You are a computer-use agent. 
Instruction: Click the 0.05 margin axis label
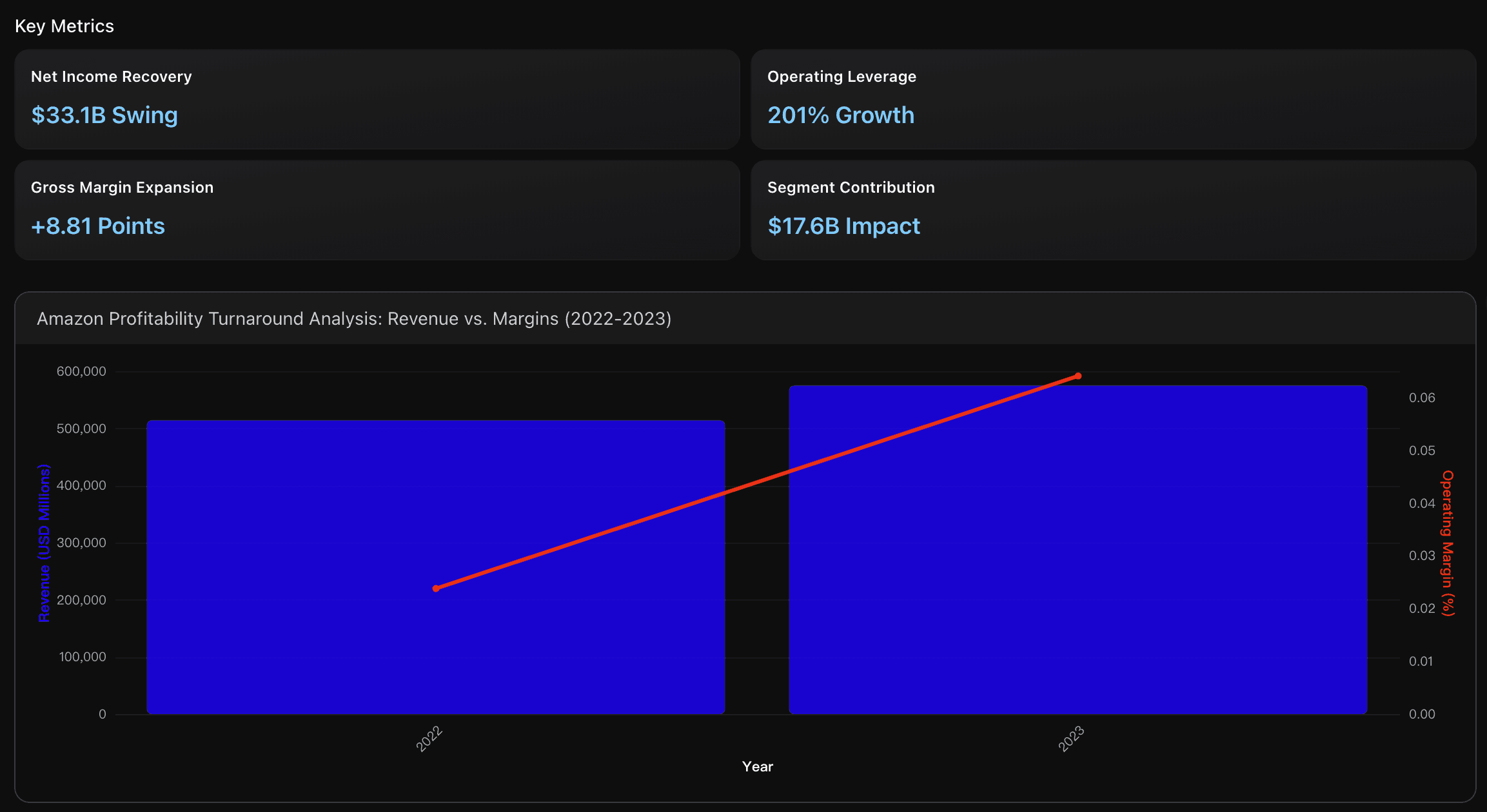point(1423,451)
